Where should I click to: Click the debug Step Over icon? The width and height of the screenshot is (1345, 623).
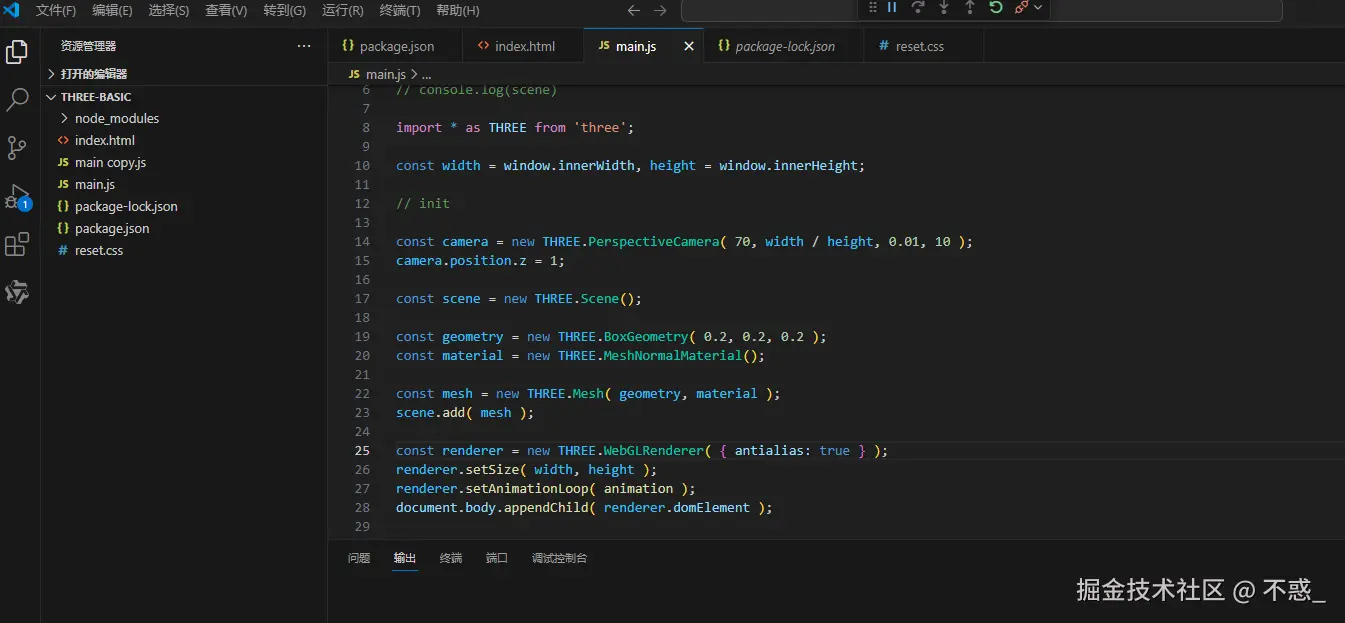[918, 8]
